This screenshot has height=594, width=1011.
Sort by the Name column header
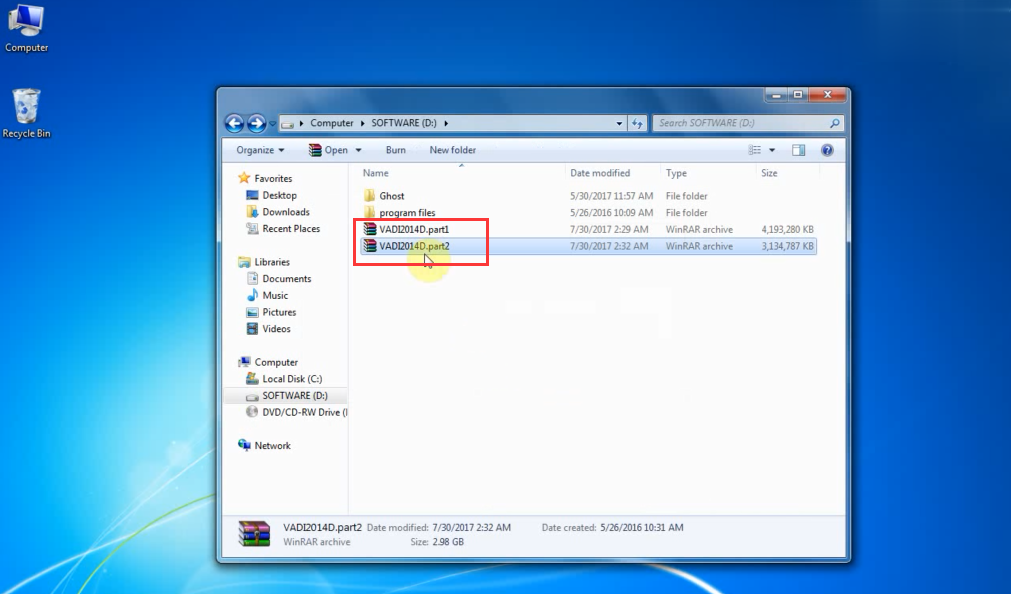[x=375, y=173]
